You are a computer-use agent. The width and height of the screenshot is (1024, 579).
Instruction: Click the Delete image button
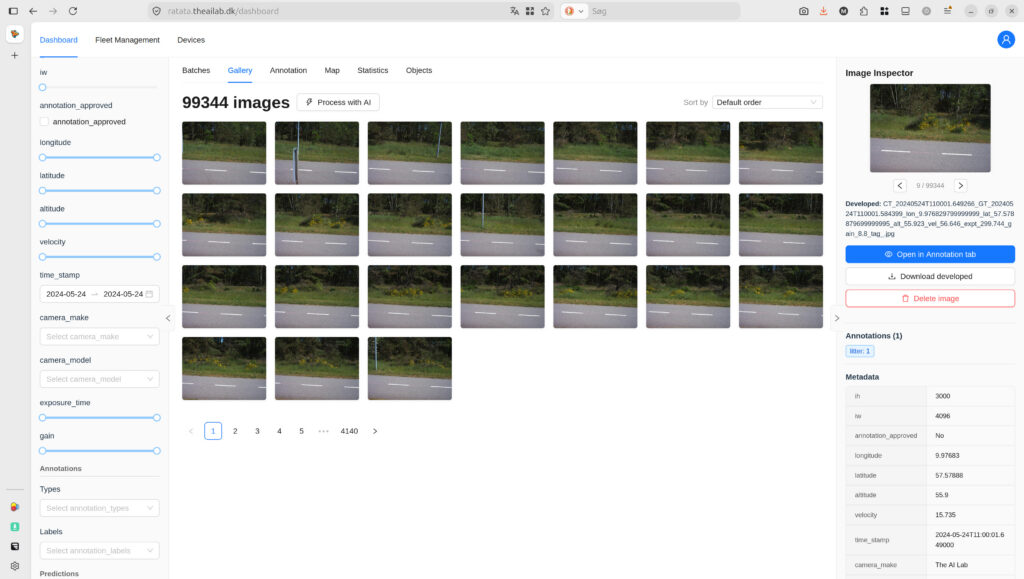coord(930,298)
